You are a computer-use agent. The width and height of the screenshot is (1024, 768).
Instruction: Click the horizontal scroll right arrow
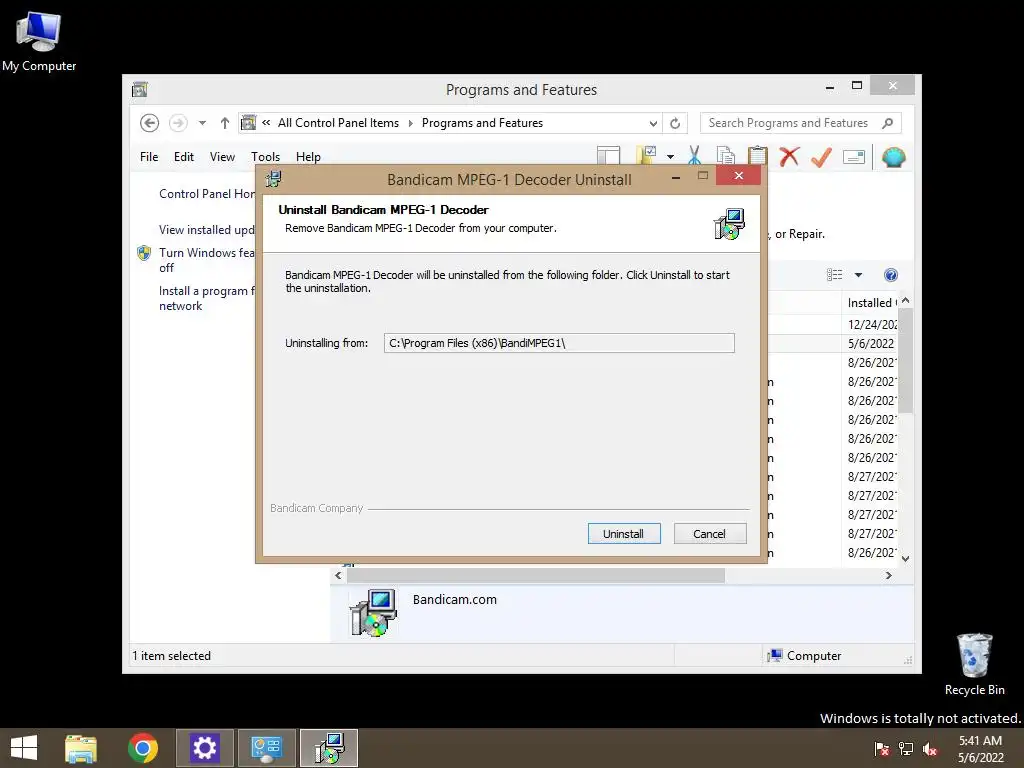click(888, 575)
